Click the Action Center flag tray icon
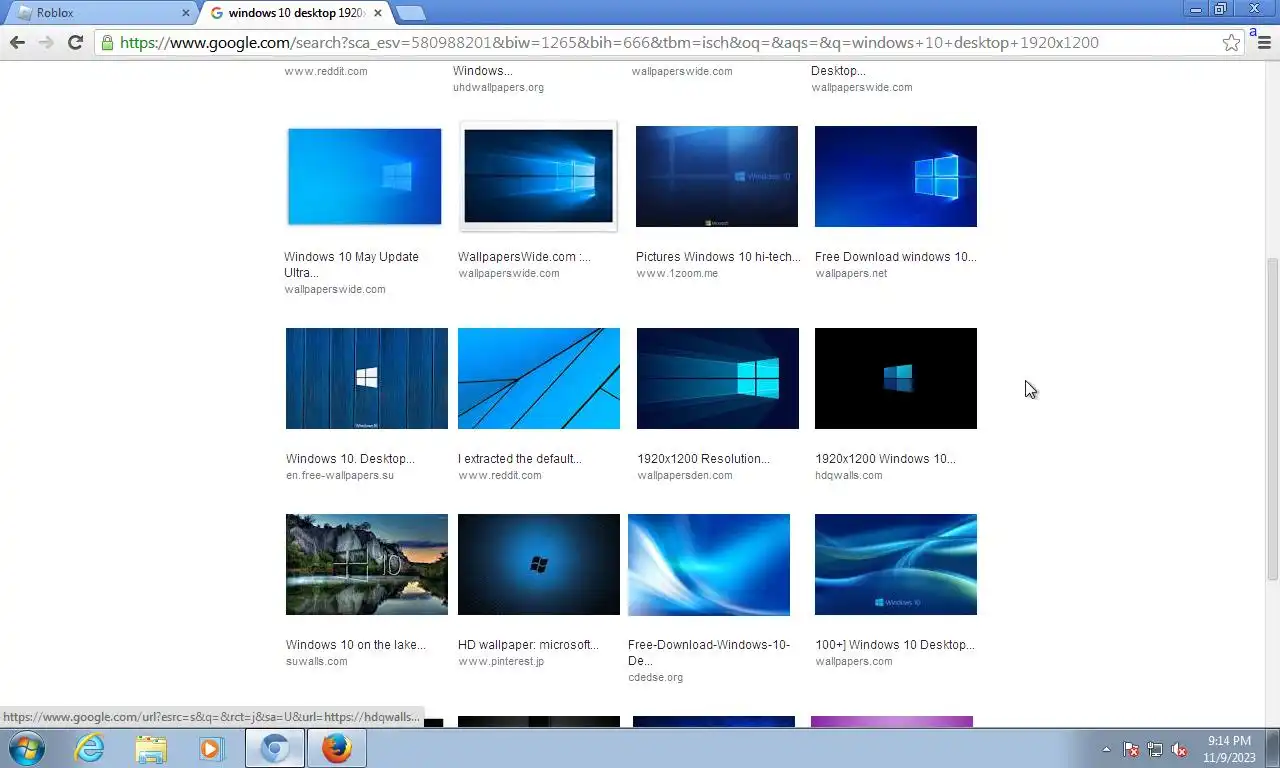This screenshot has height=768, width=1280. pos(1131,749)
